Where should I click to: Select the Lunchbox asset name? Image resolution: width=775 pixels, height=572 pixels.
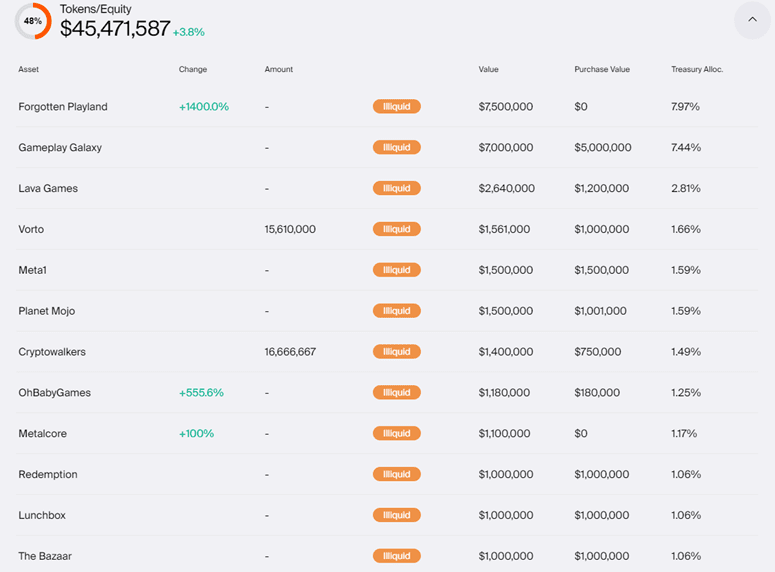point(43,516)
